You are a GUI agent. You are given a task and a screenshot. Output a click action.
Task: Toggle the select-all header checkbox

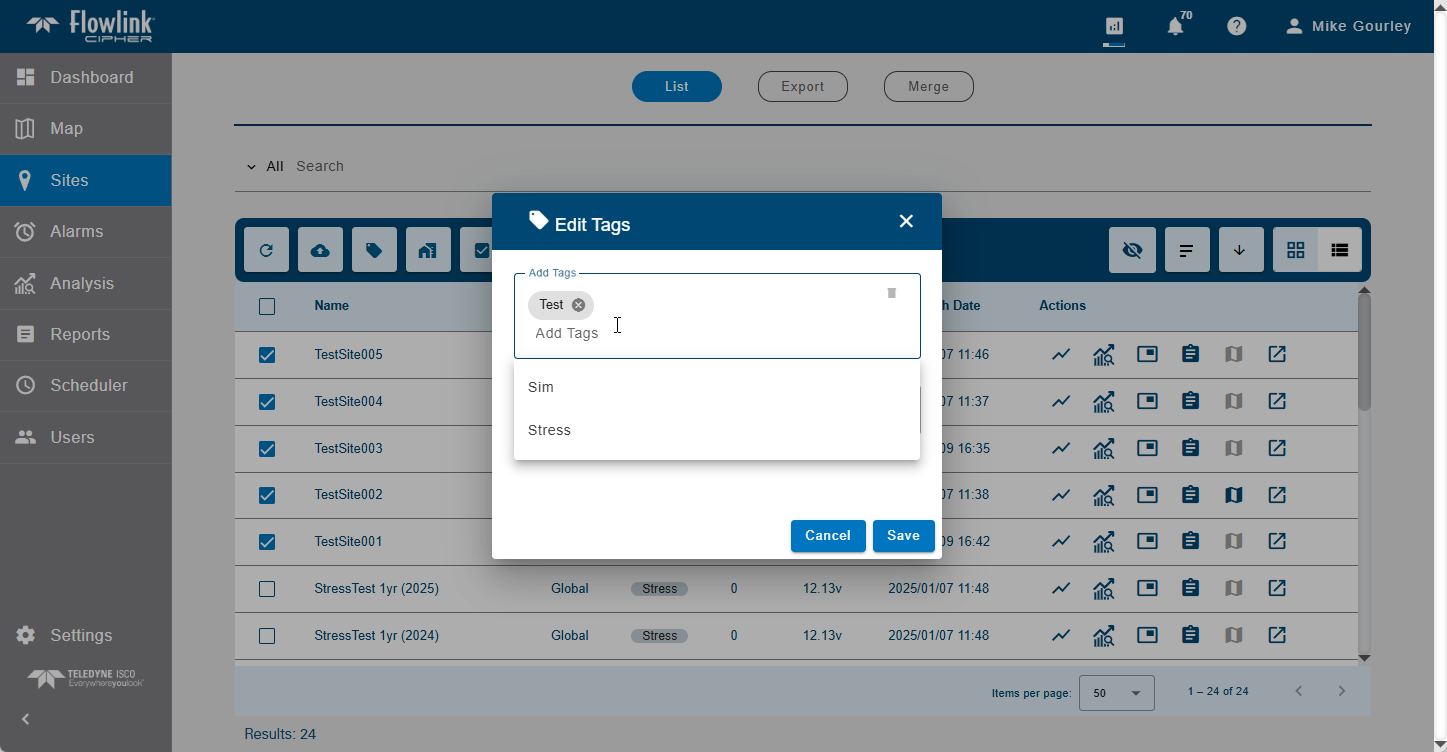click(x=267, y=306)
